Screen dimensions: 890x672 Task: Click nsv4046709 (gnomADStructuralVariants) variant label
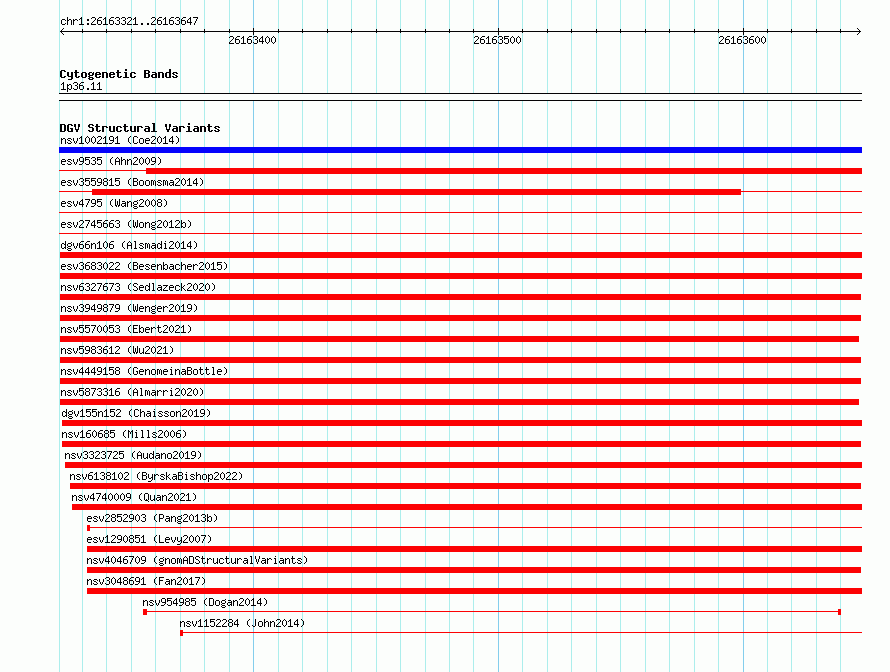197,560
